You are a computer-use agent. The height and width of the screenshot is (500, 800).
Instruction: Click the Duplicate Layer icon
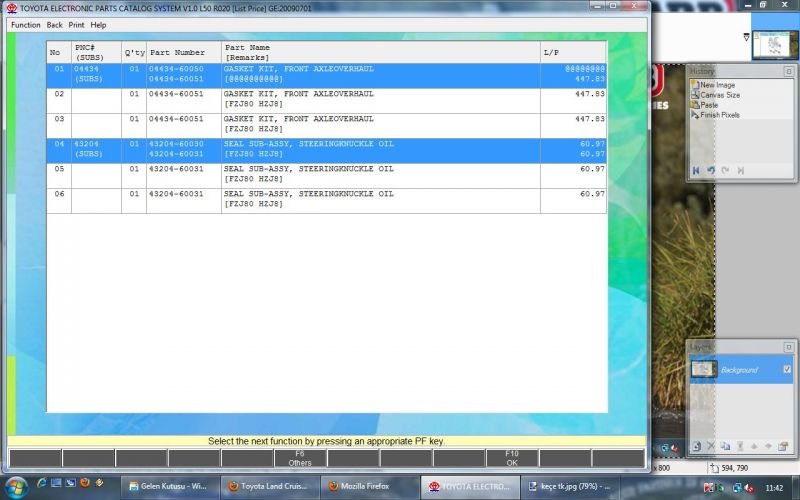tap(726, 446)
